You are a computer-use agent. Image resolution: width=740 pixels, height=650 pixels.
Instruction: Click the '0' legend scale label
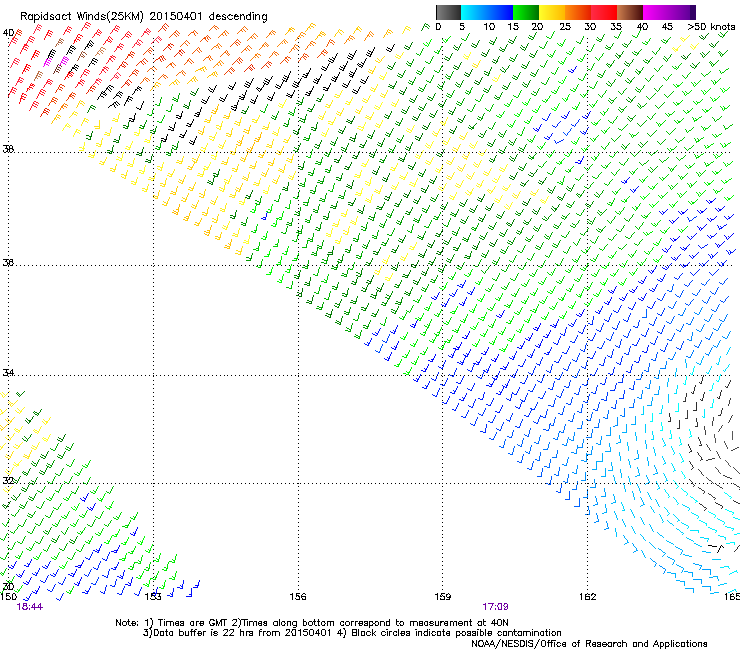click(x=438, y=26)
